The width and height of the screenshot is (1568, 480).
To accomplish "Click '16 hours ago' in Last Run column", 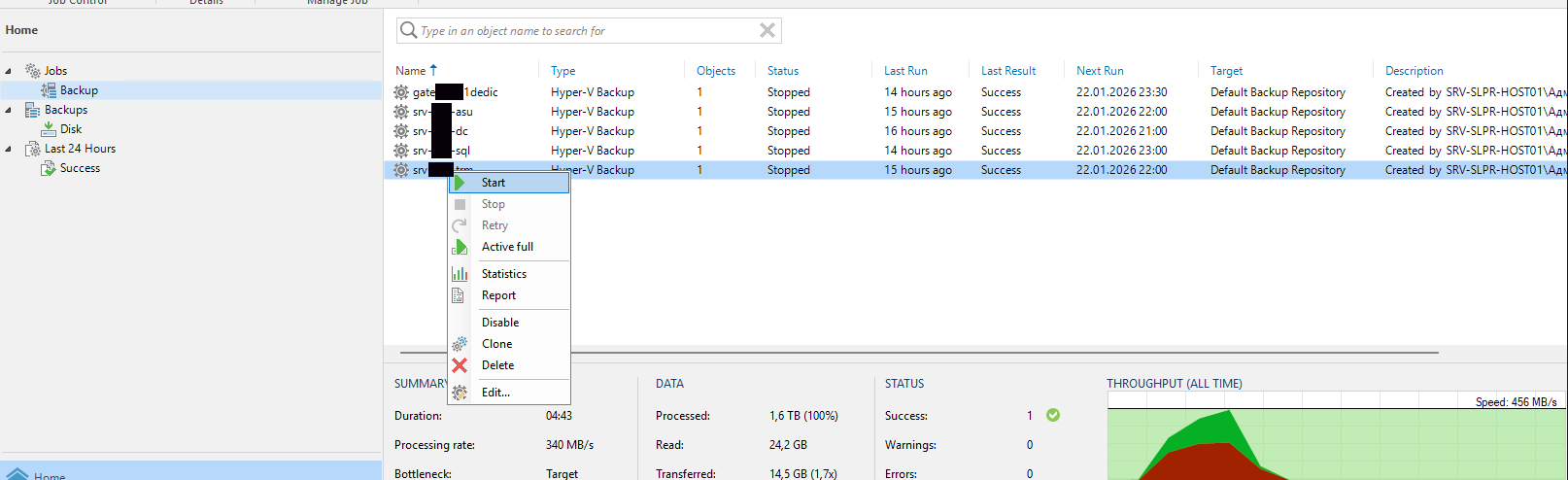I will 918,131.
